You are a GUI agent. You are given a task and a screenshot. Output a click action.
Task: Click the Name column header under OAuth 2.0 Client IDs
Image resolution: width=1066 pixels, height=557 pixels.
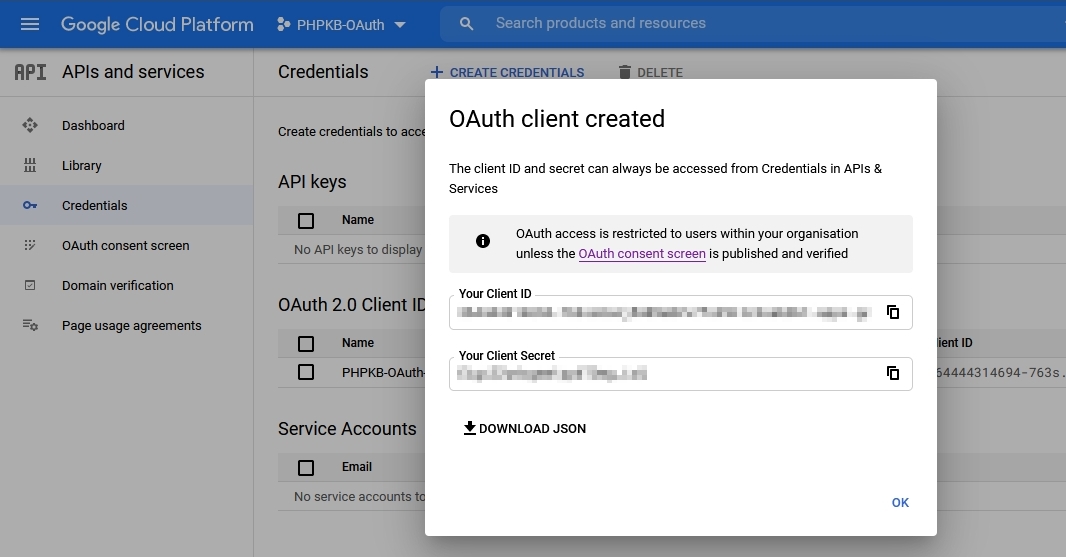[358, 343]
